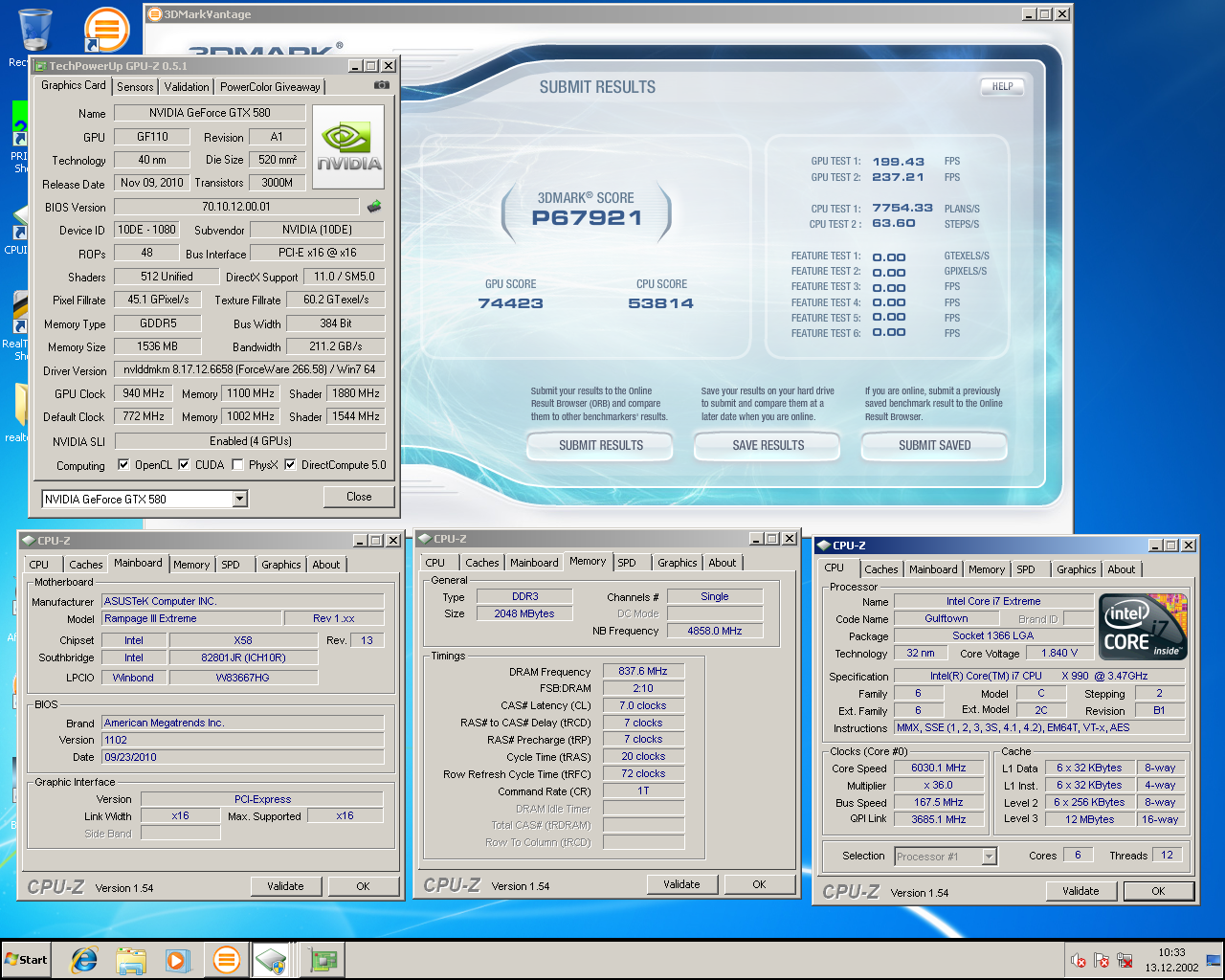This screenshot has width=1225, height=980.
Task: Click the GPU-Z title bar icon
Action: tap(41, 66)
